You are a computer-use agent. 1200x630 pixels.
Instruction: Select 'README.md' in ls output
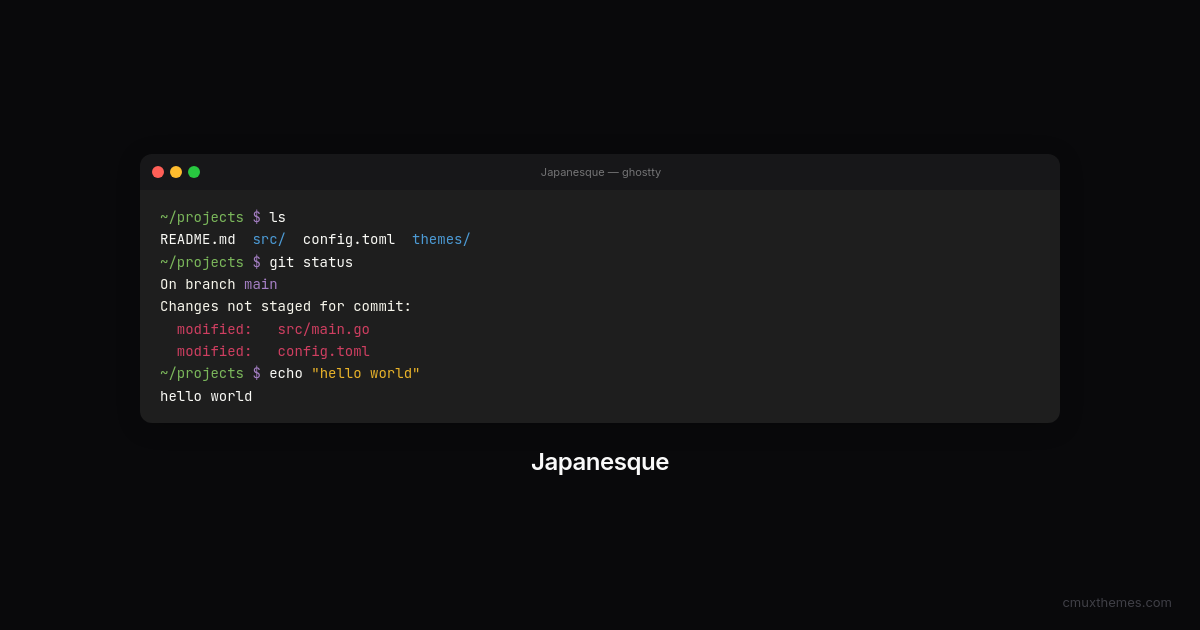click(x=198, y=240)
